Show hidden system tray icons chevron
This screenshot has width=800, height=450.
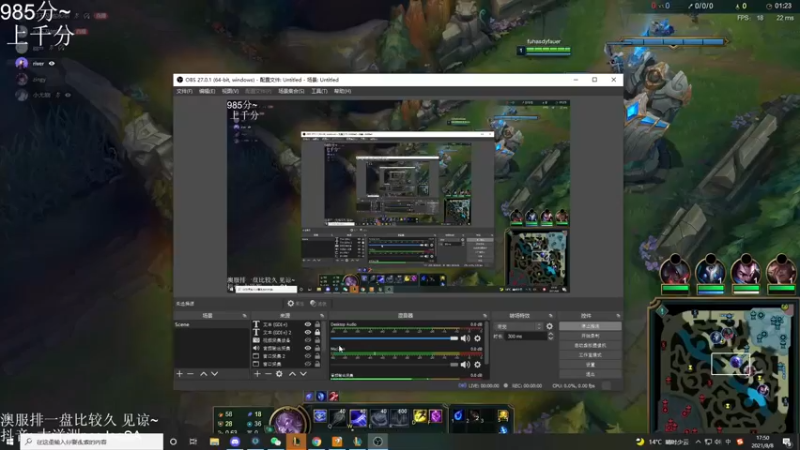[698, 442]
